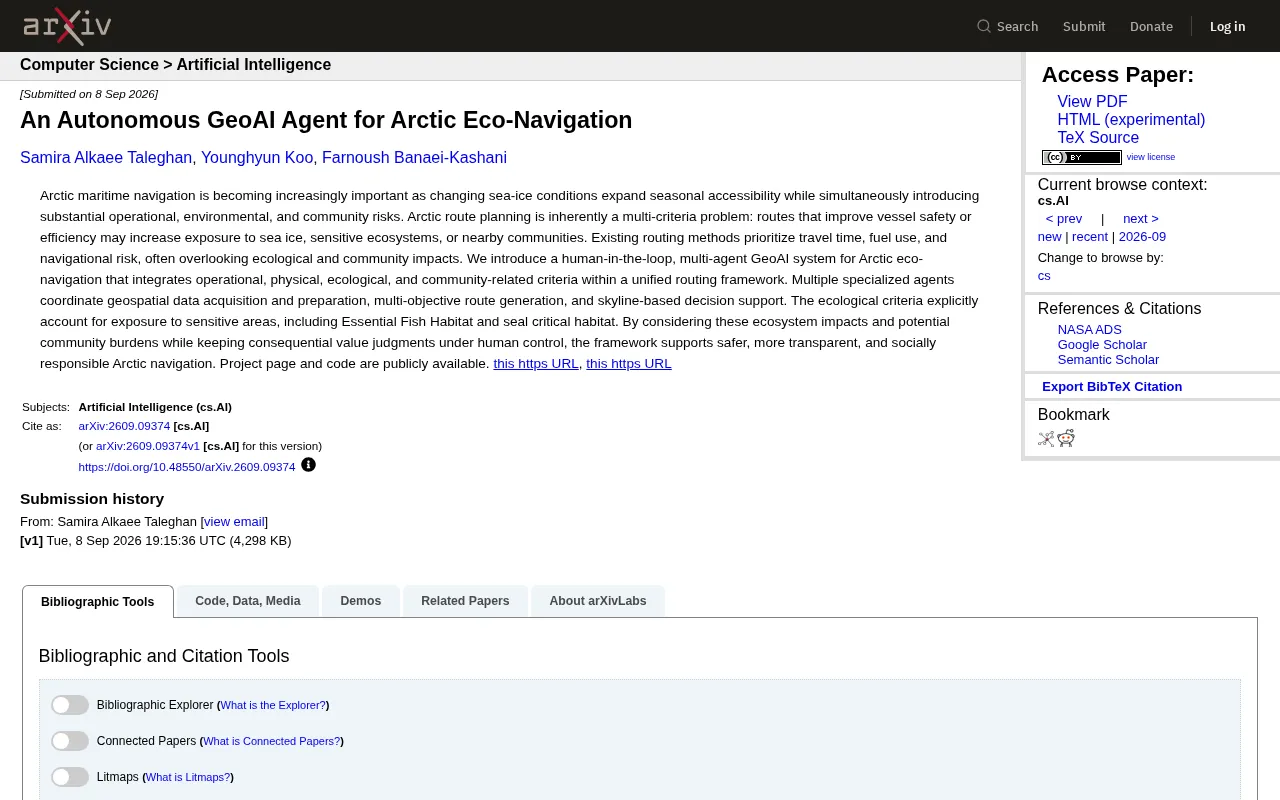Open the 2026-09 browse link
Image resolution: width=1280 pixels, height=800 pixels.
click(x=1142, y=237)
